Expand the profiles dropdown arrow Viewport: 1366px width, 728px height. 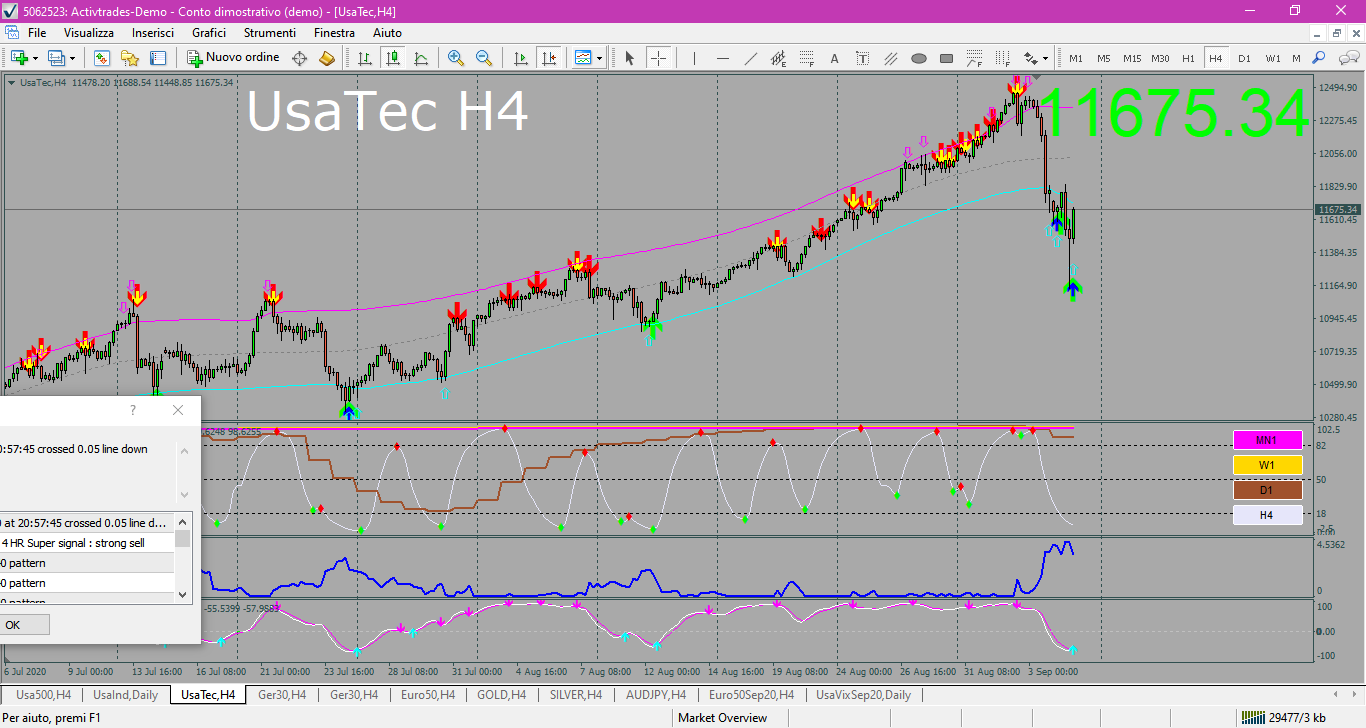tap(72, 58)
